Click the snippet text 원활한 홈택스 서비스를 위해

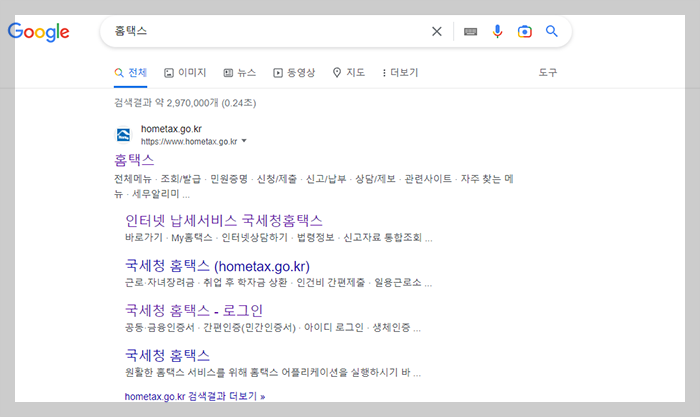pos(273,372)
